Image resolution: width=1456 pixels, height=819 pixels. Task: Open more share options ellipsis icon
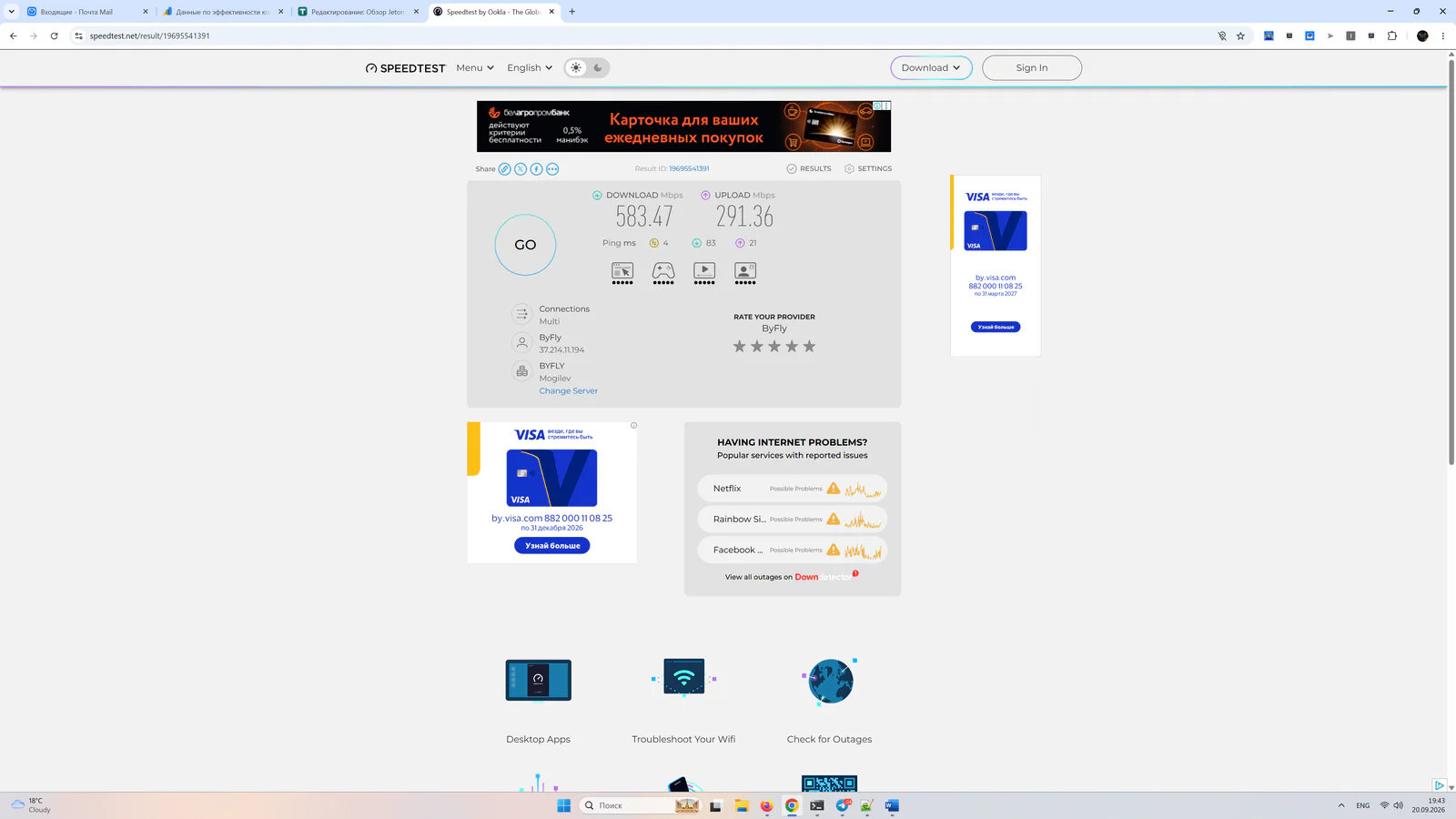(x=552, y=169)
